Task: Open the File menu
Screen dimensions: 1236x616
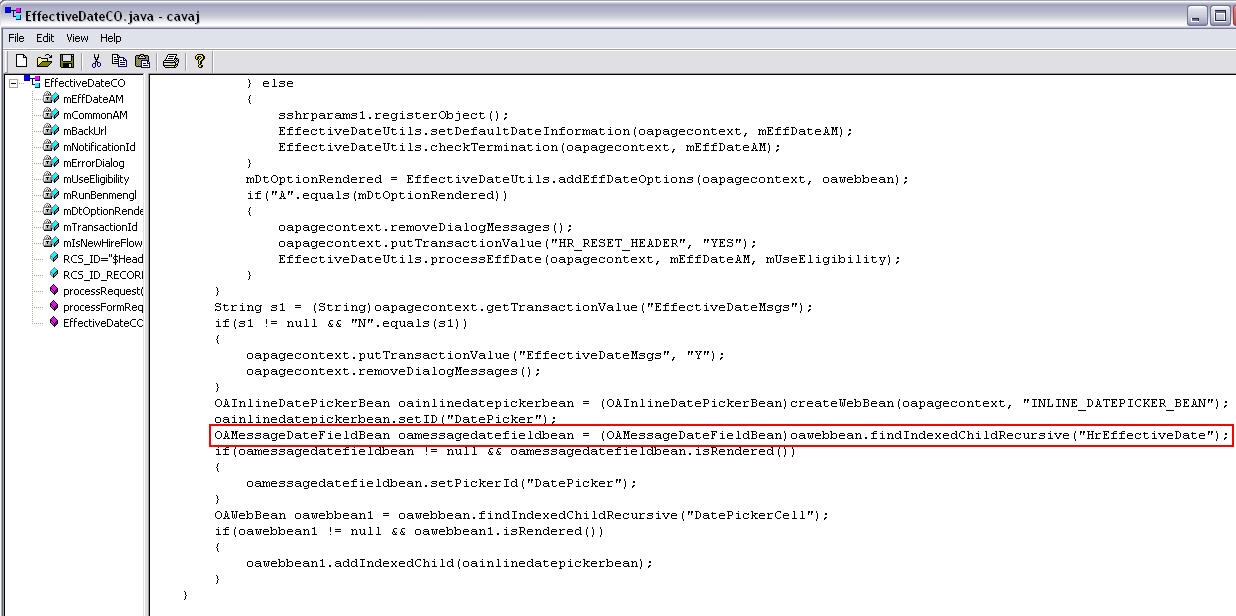Action: click(x=16, y=38)
